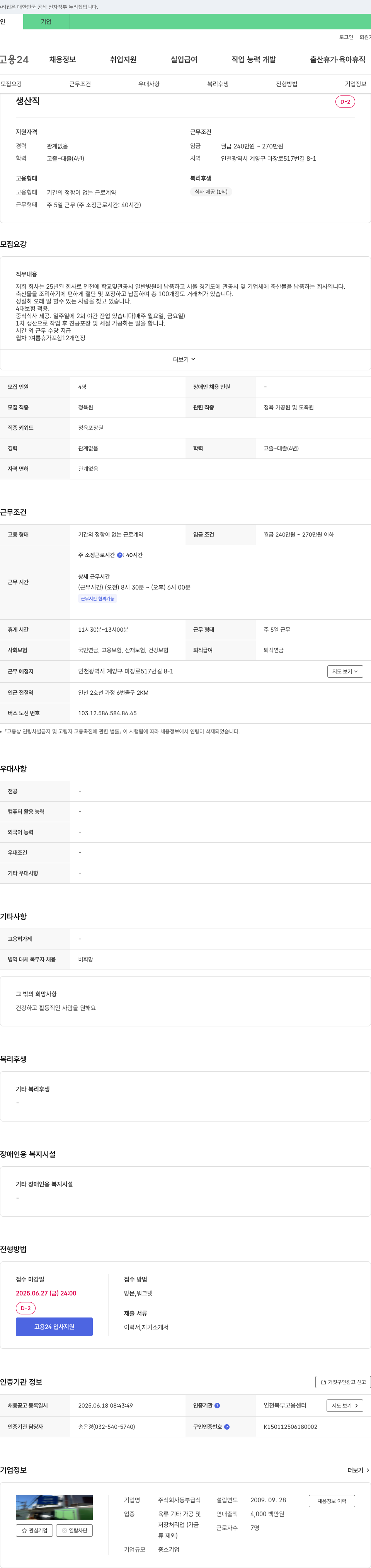371x1568 pixels.
Task: Select 접수 방법 value 방문,워크넷
Action: tap(138, 1293)
